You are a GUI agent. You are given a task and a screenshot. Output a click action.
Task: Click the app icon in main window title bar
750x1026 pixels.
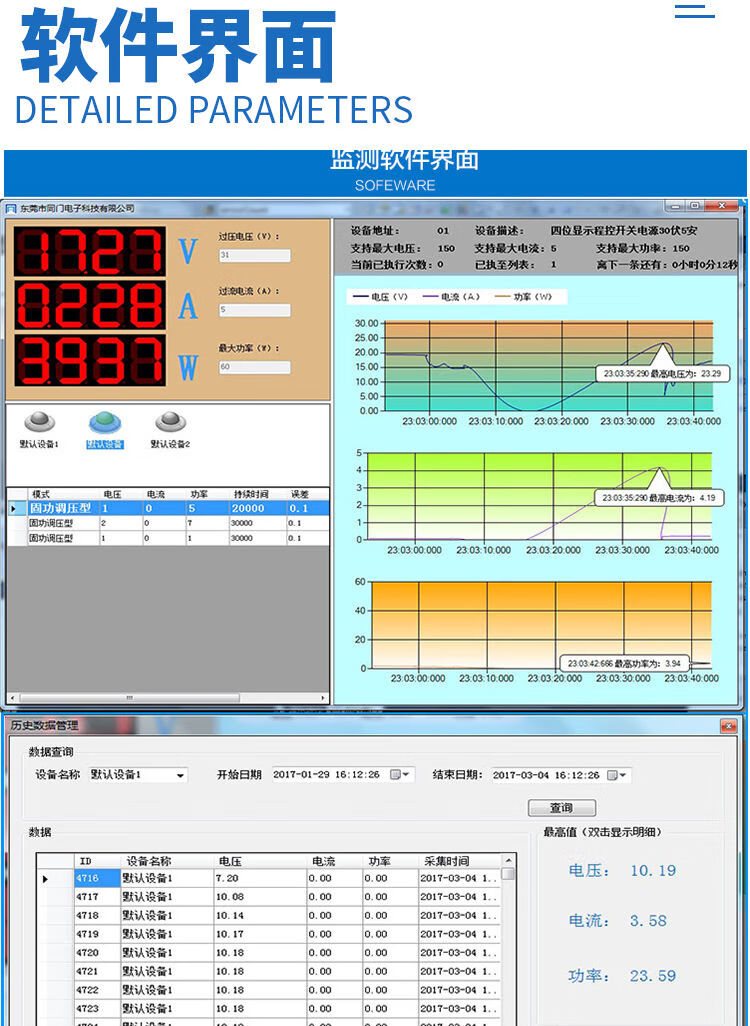(12, 208)
